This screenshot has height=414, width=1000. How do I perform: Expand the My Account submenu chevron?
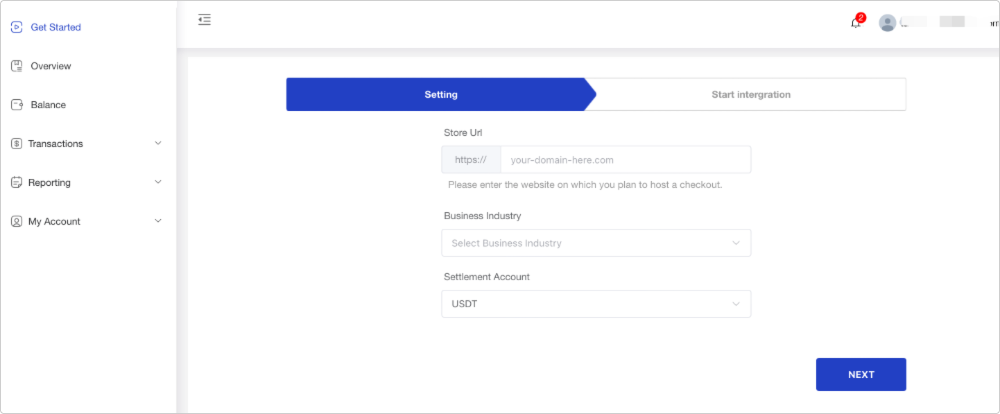coord(158,221)
